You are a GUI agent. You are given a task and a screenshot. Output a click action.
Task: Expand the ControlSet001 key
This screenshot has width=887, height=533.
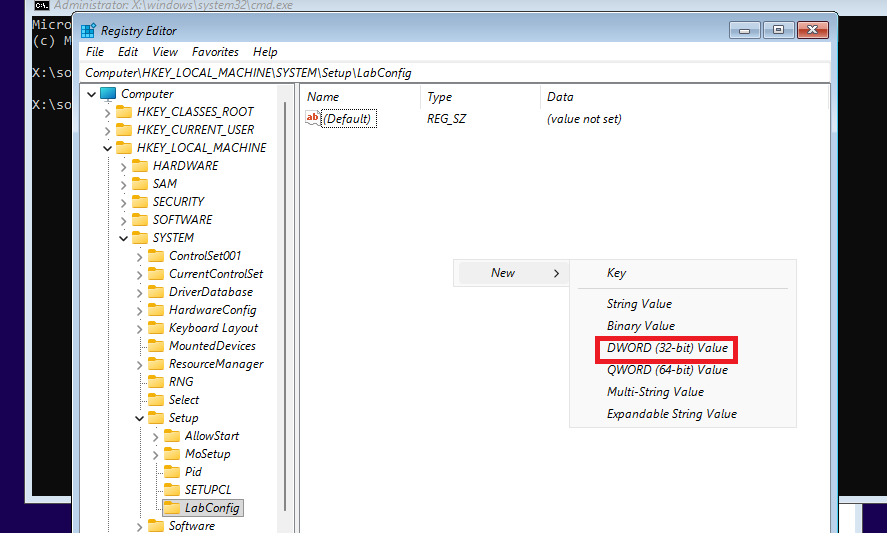click(x=139, y=256)
